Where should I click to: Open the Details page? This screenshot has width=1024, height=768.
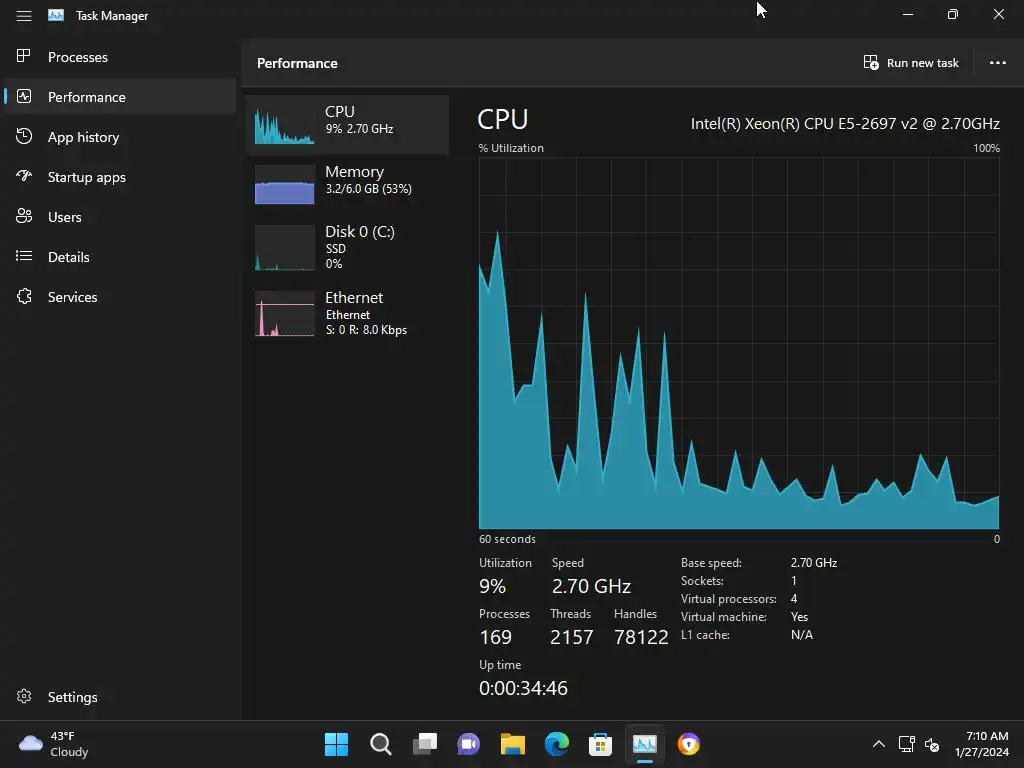(69, 257)
